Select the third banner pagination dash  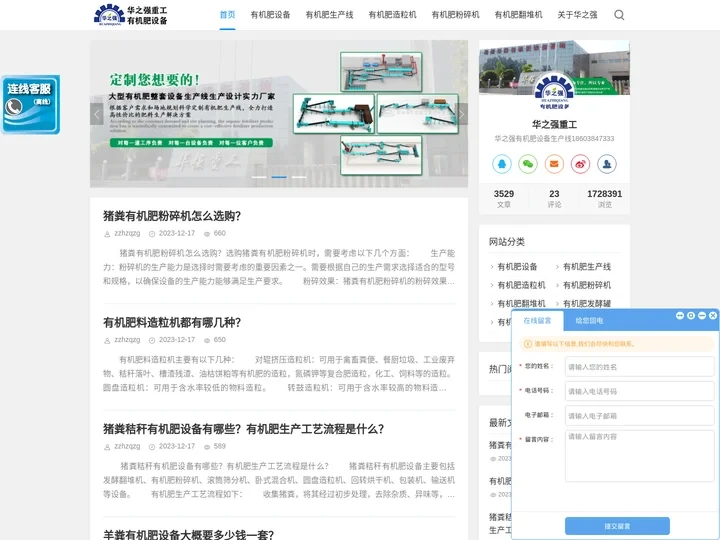point(299,177)
